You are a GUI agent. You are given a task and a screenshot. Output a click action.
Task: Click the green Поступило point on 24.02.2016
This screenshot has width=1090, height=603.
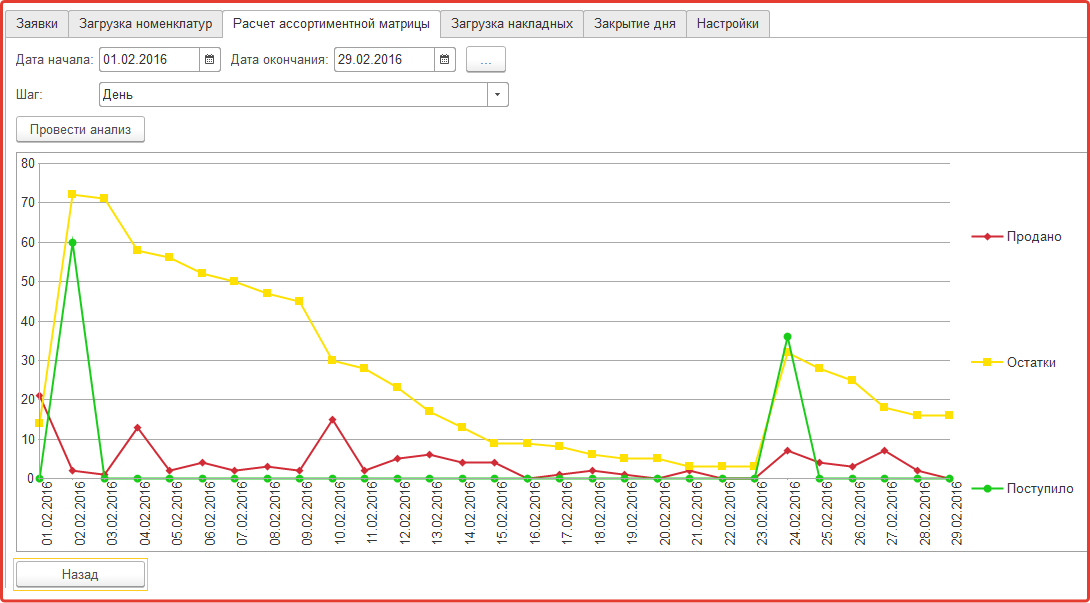pos(787,337)
